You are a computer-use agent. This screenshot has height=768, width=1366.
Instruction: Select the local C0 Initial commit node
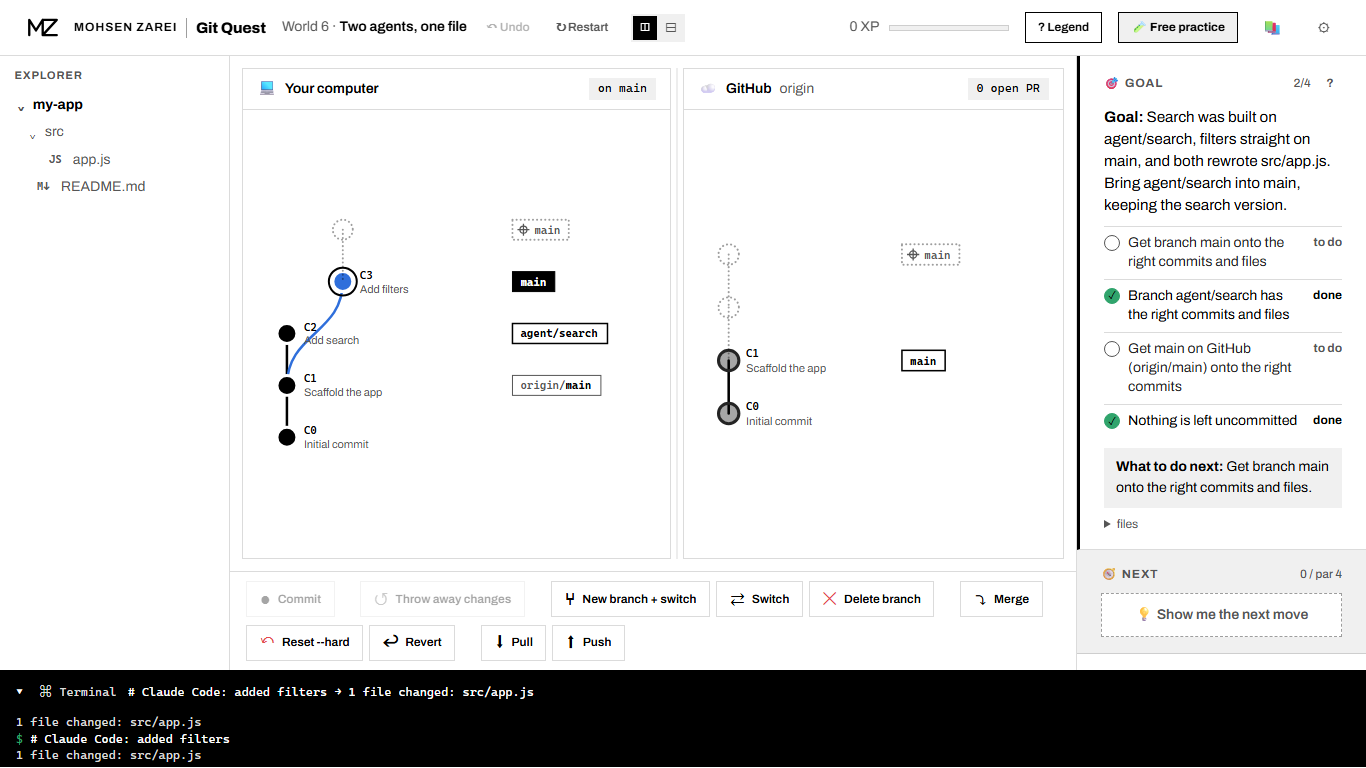point(287,437)
